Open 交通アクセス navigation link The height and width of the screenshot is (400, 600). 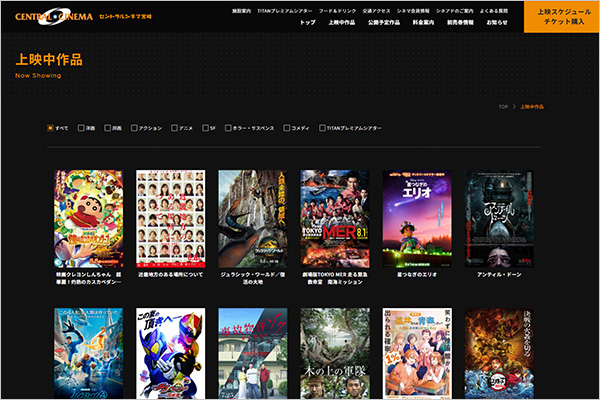pyautogui.click(x=377, y=11)
